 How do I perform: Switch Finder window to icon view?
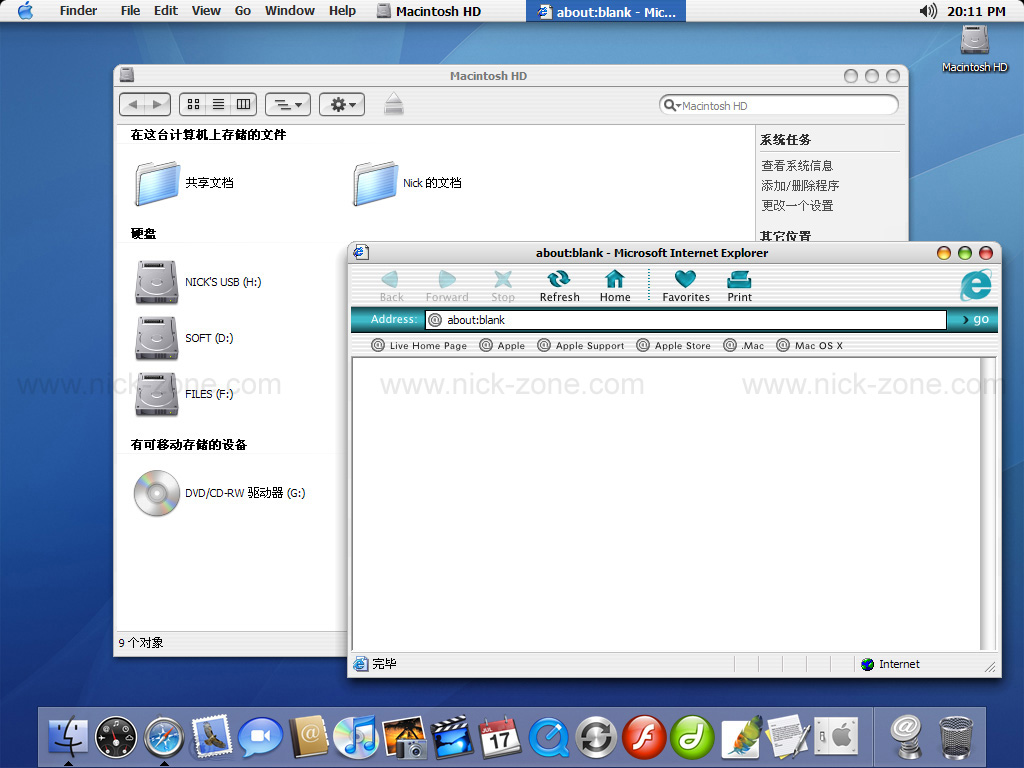click(x=193, y=104)
